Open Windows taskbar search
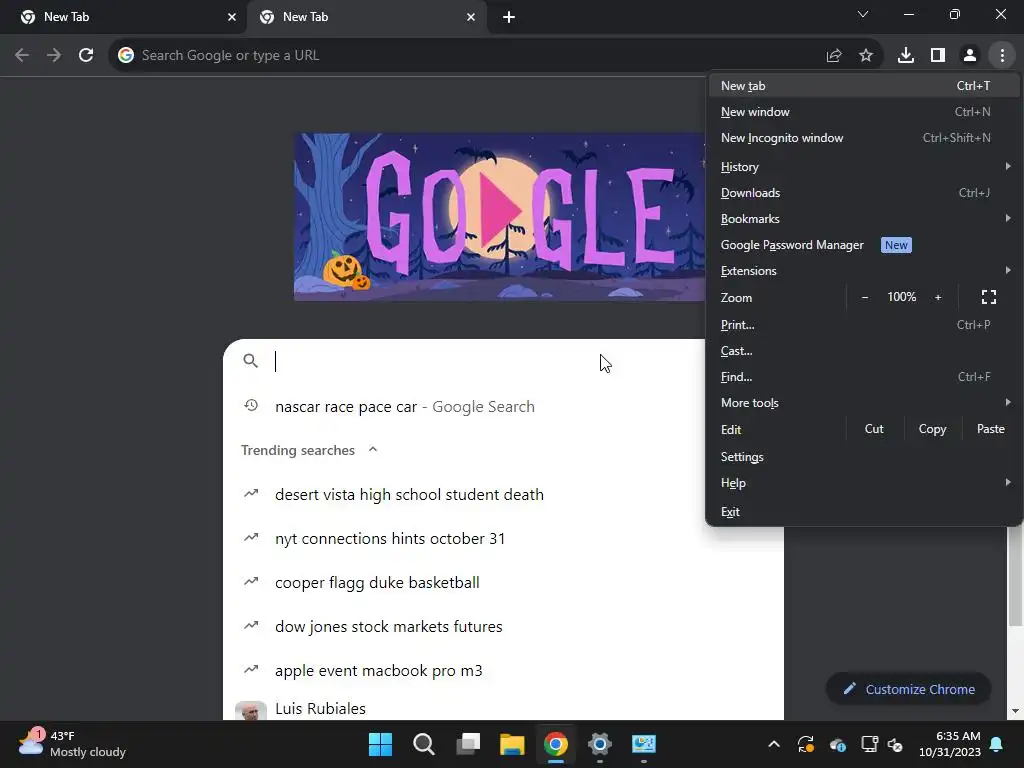 click(424, 744)
